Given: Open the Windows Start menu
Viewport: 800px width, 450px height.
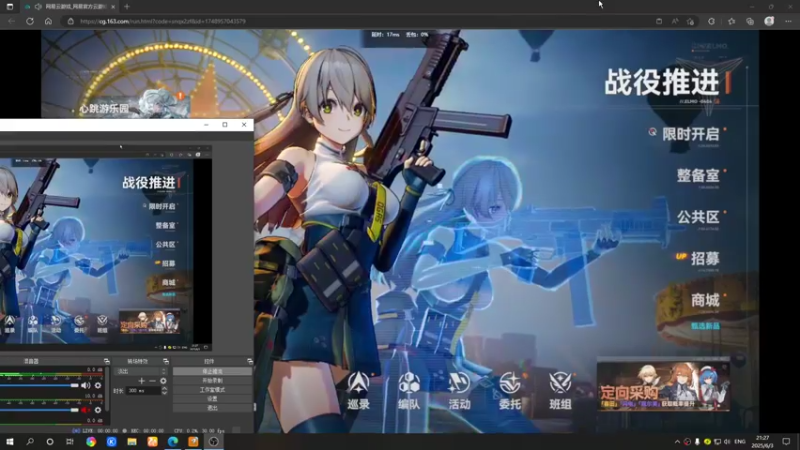Looking at the screenshot, I should pos(10,442).
